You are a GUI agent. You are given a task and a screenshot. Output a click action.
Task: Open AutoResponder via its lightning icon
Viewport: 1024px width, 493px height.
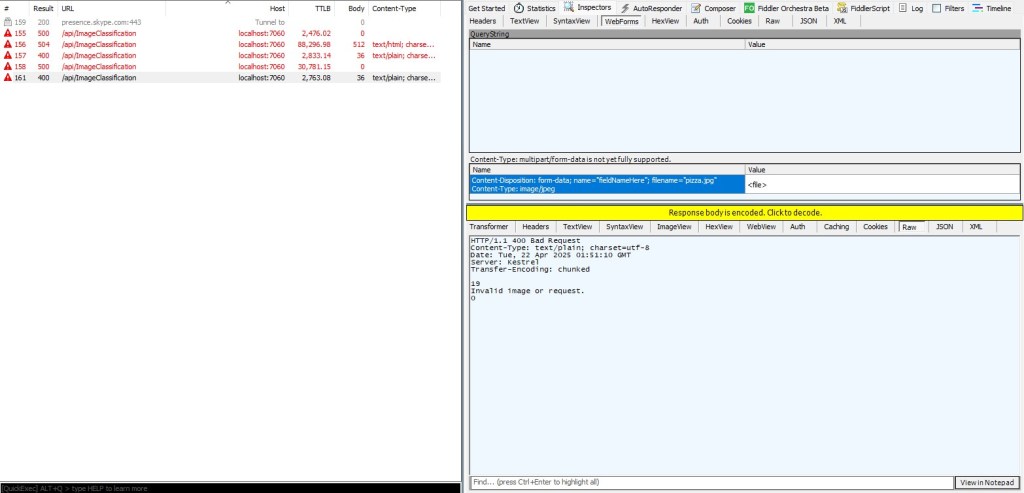click(x=625, y=8)
